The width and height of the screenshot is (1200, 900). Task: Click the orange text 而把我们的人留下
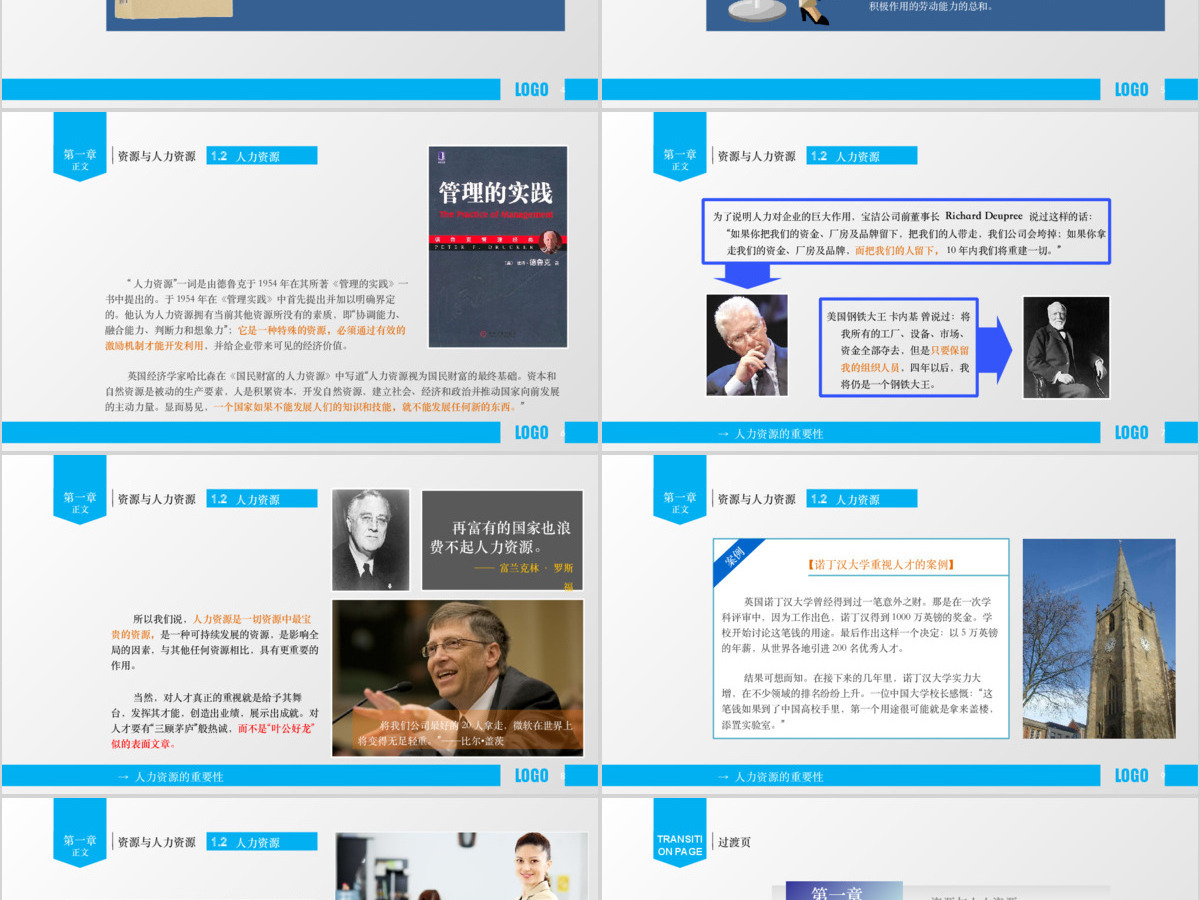pyautogui.click(x=896, y=250)
